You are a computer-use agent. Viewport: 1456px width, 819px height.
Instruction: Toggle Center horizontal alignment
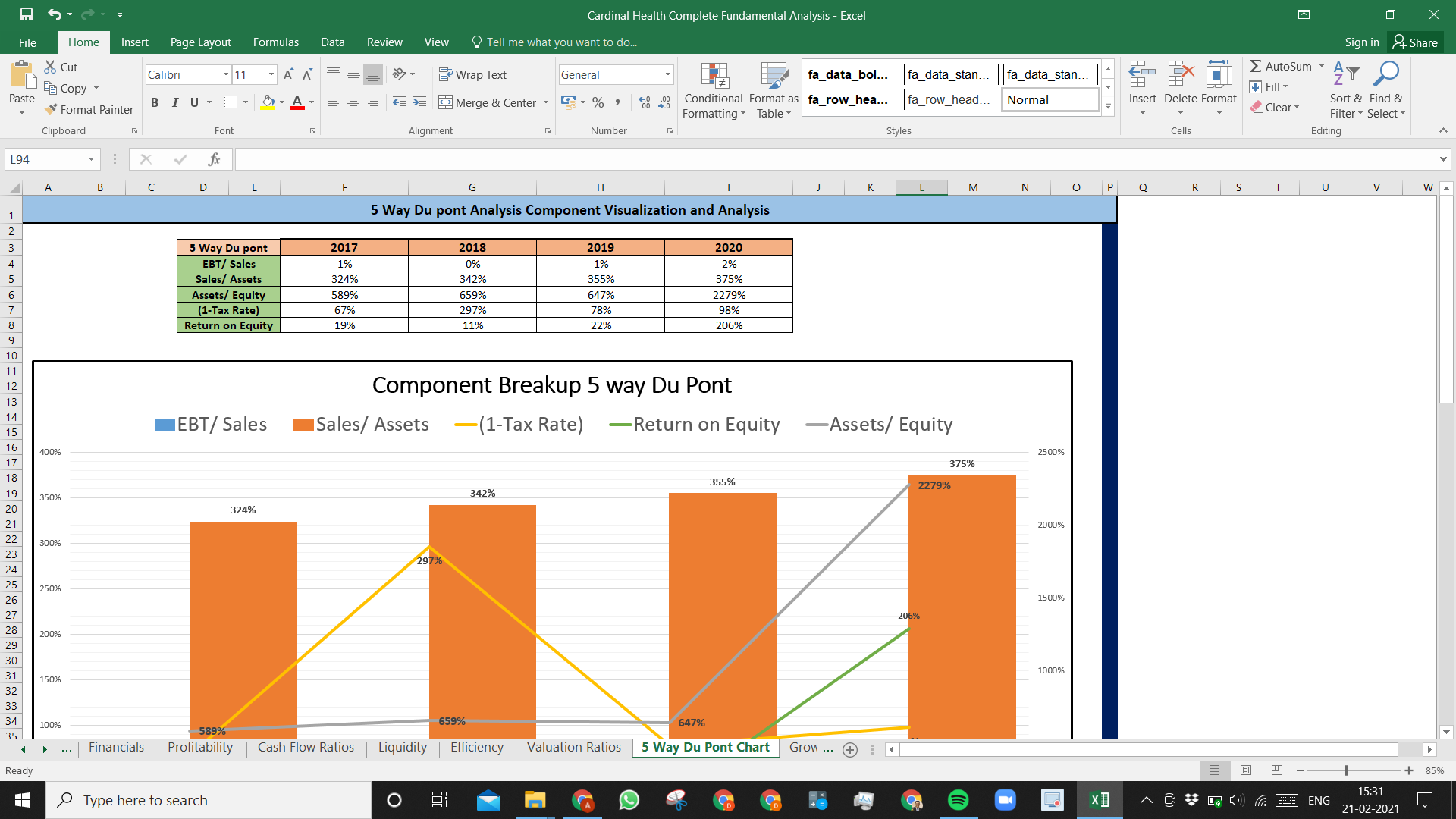(x=353, y=102)
